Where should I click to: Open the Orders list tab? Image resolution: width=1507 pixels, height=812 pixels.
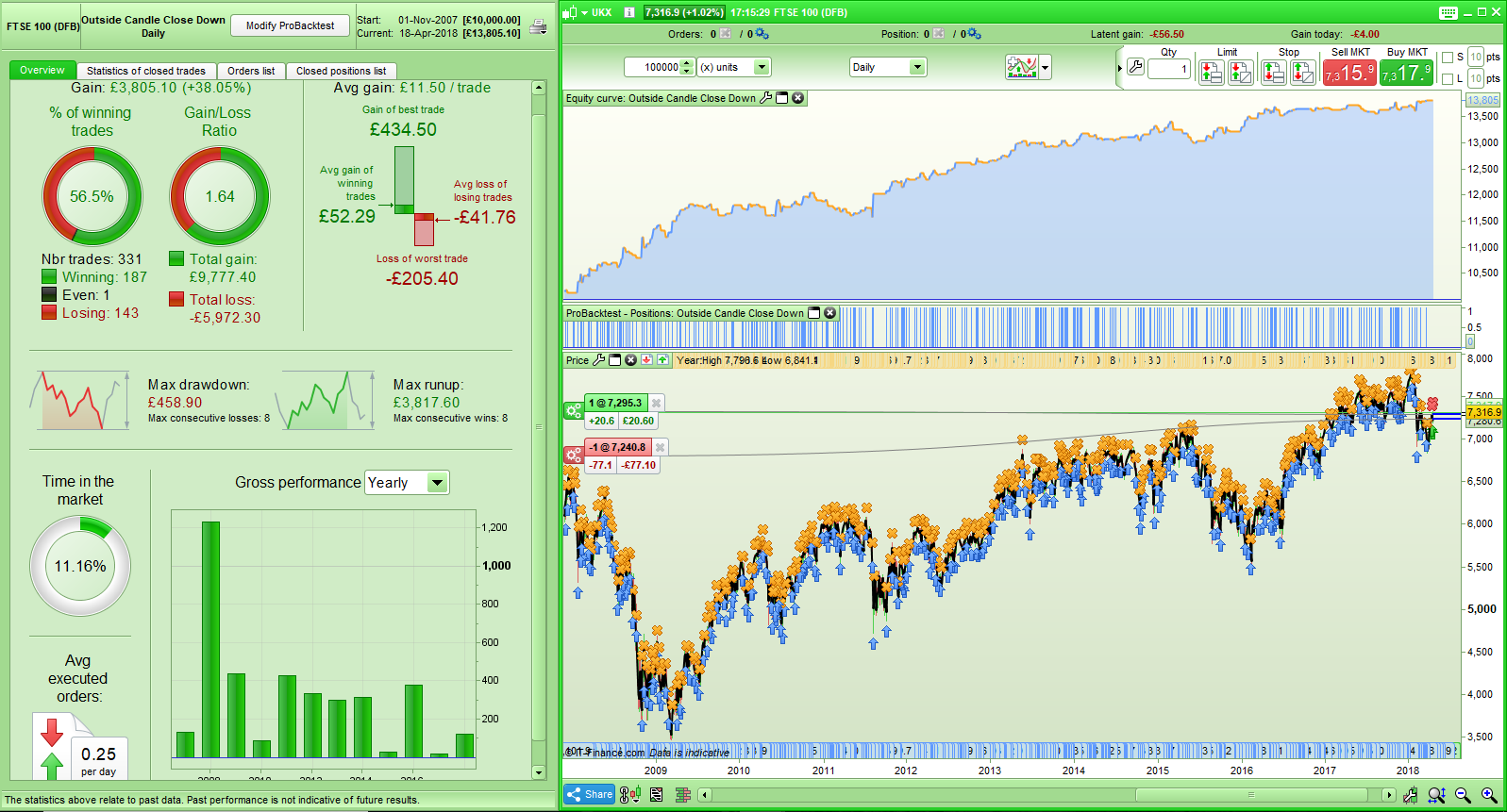[251, 71]
